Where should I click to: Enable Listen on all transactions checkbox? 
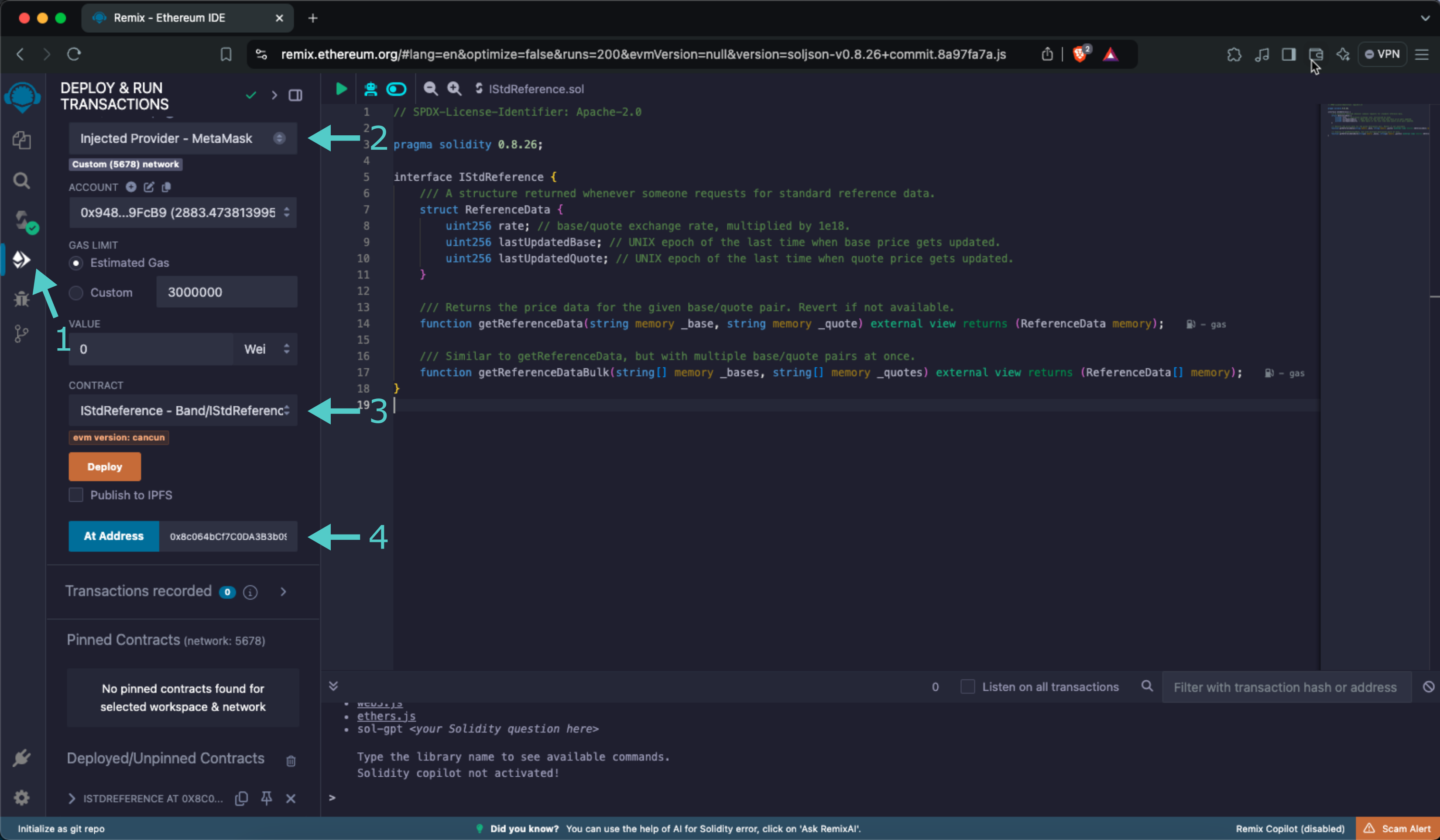click(967, 687)
